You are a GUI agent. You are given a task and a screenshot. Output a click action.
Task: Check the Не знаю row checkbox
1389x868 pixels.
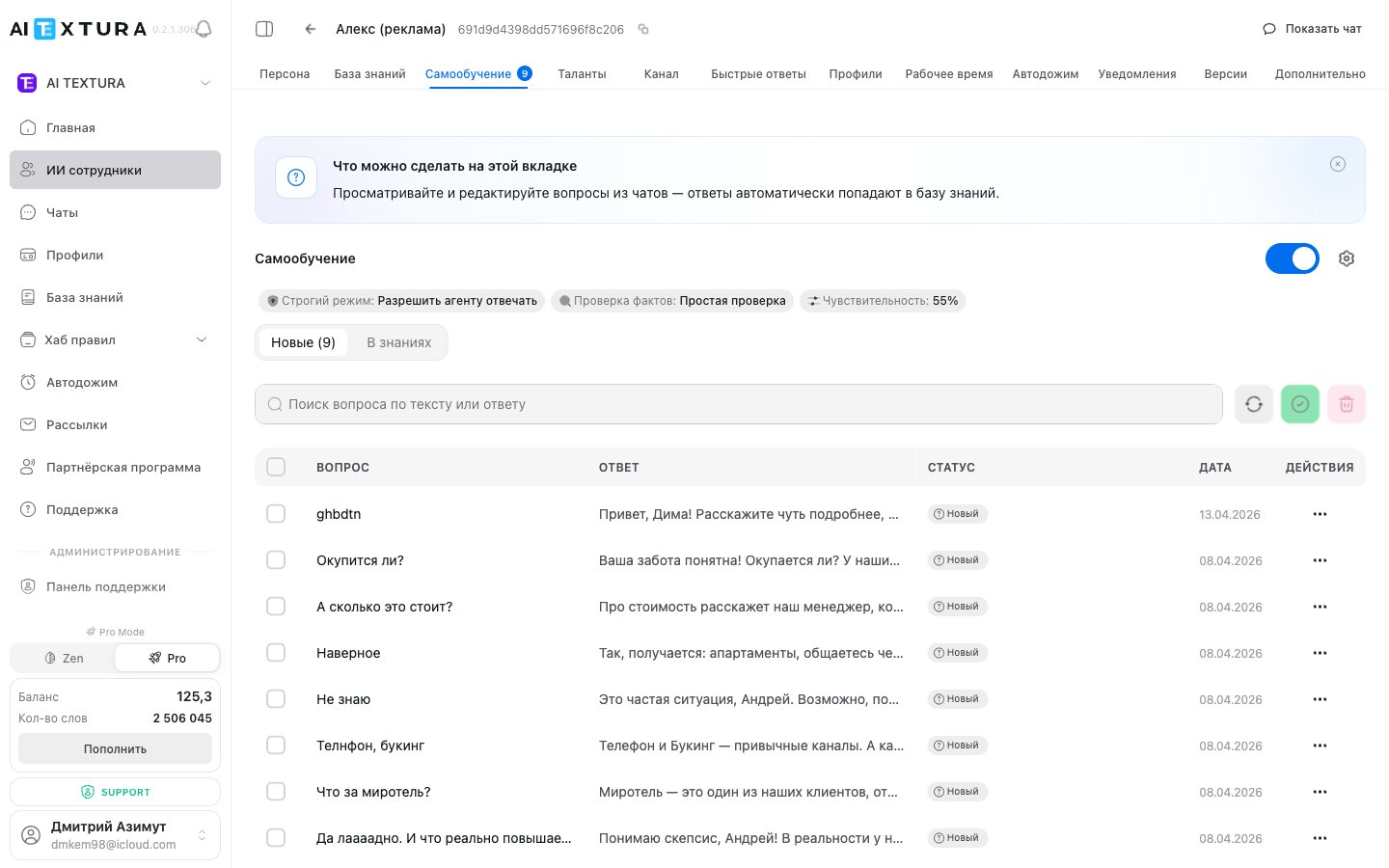point(276,699)
